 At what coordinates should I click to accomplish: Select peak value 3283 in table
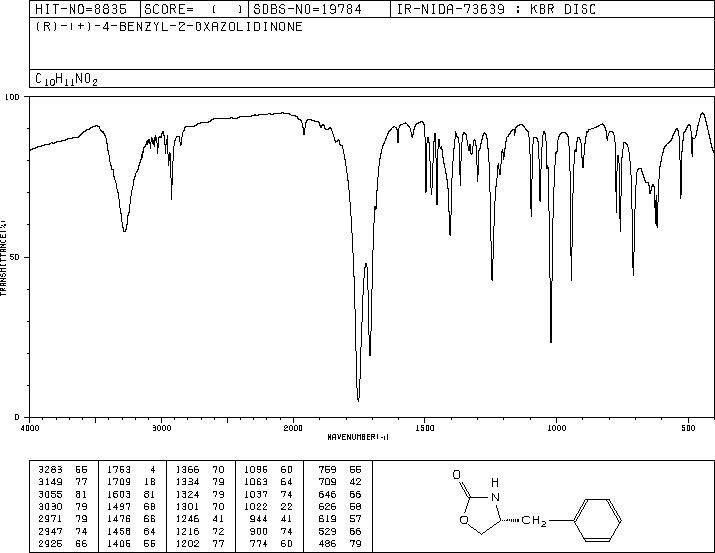tap(50, 469)
